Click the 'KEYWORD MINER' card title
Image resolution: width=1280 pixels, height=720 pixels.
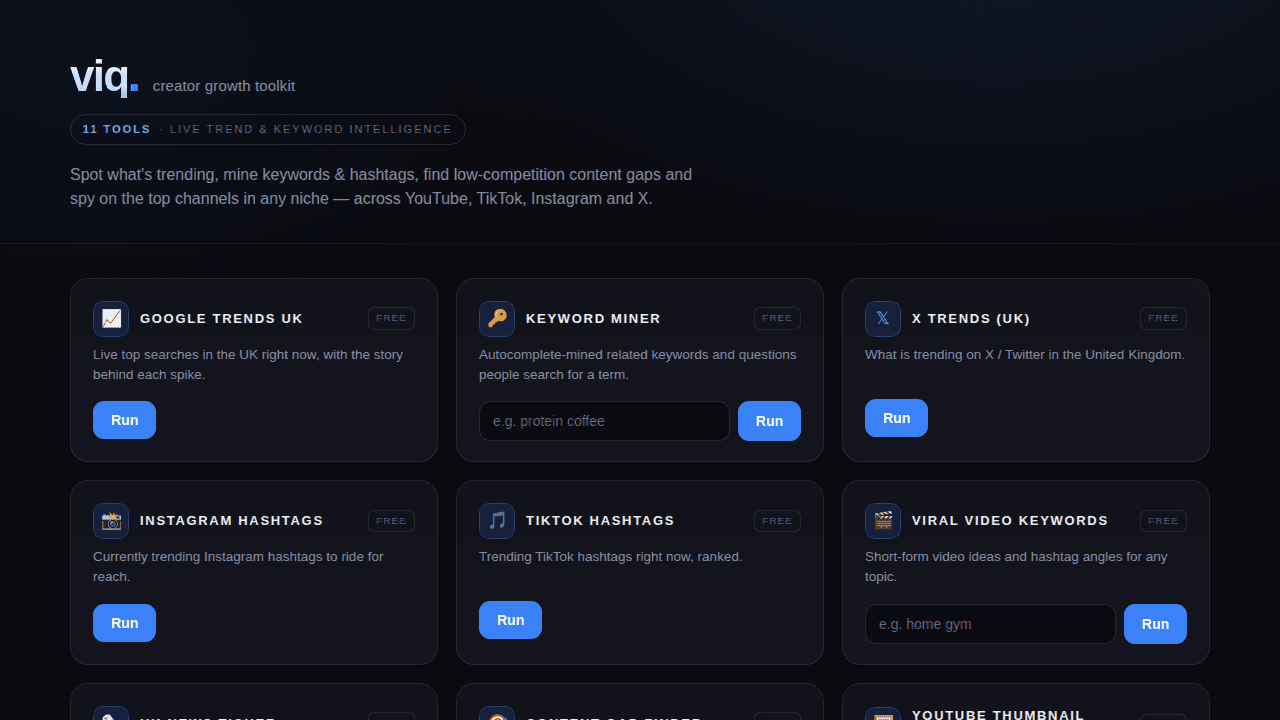[x=593, y=319]
